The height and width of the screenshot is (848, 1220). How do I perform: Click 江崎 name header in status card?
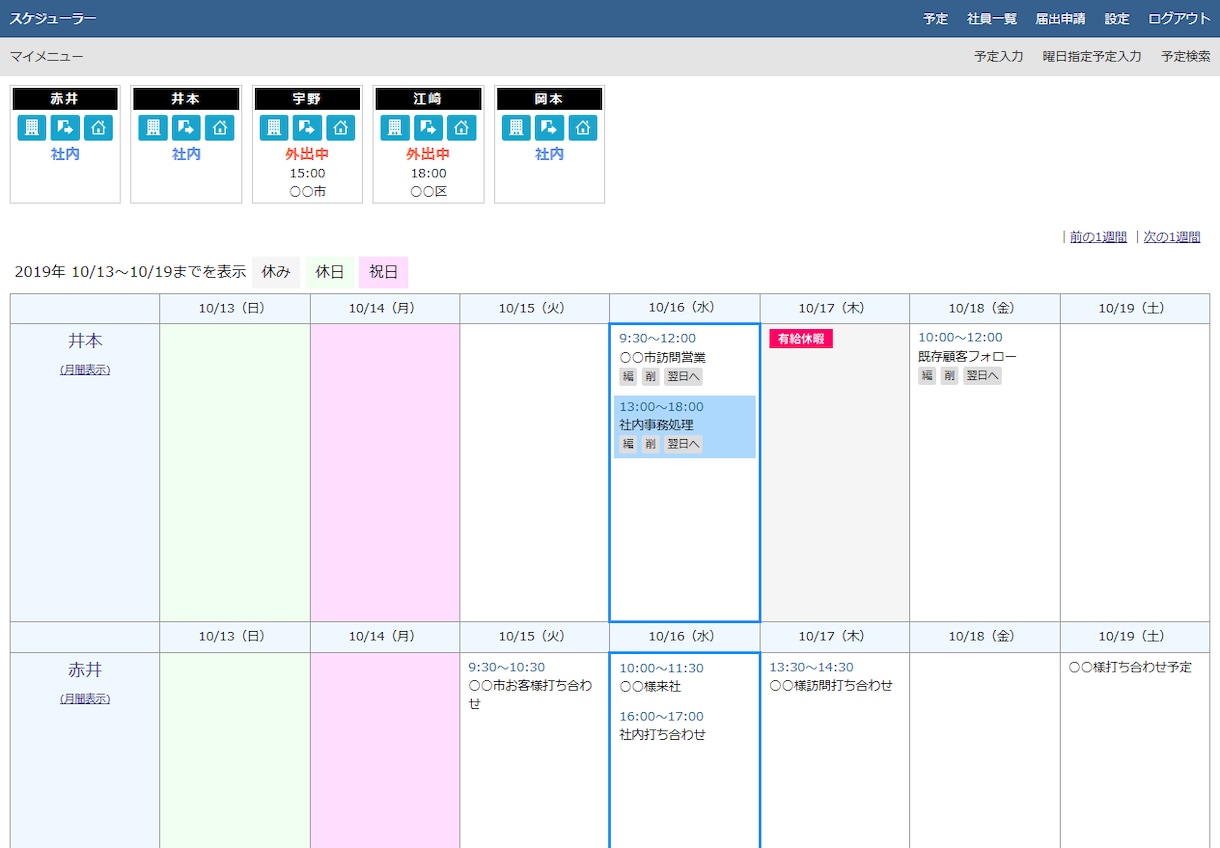428,99
